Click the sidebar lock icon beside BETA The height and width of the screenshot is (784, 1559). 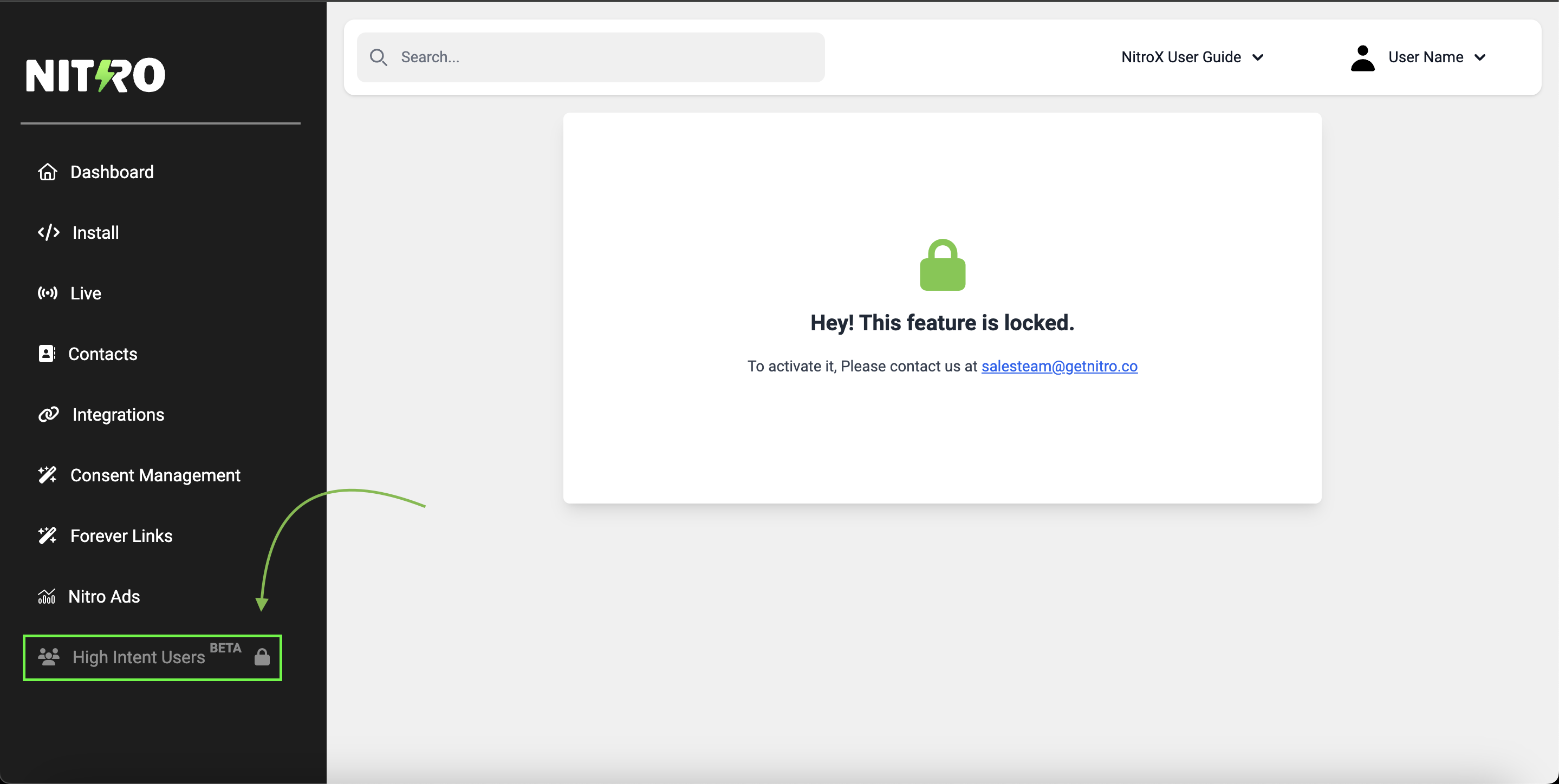click(x=262, y=656)
